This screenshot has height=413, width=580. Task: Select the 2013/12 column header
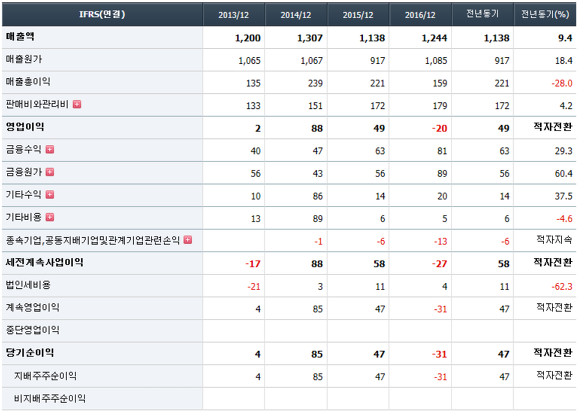[234, 14]
